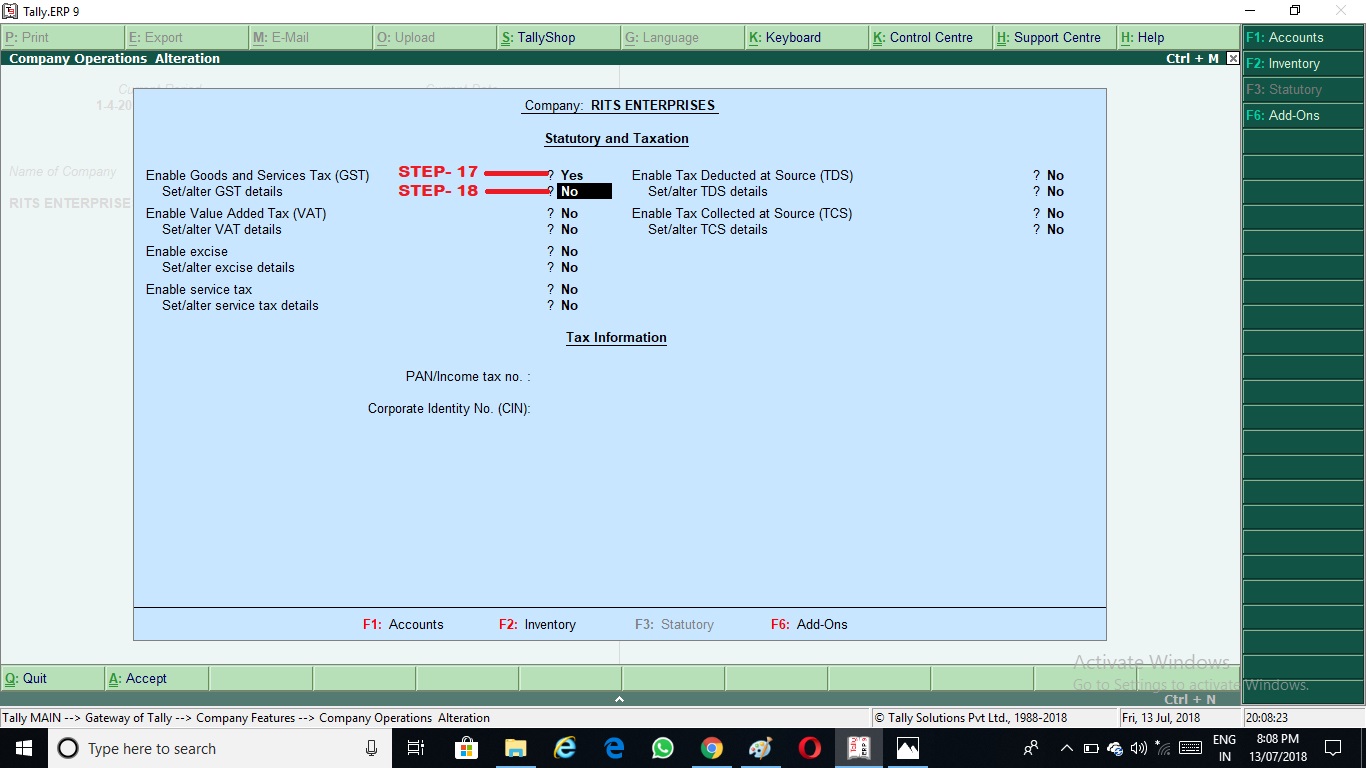Open Control Centre
Image resolution: width=1366 pixels, height=768 pixels.
pyautogui.click(x=930, y=37)
